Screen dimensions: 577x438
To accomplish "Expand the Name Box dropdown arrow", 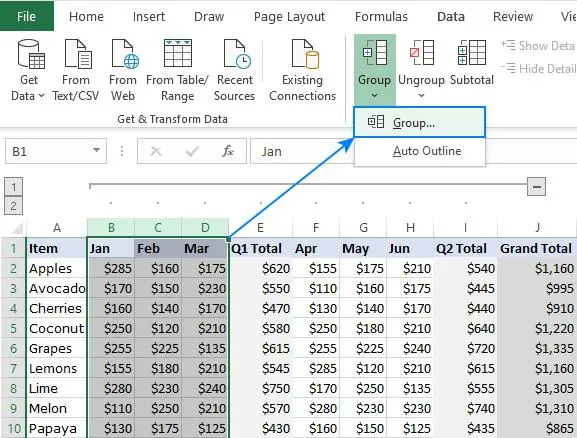I will click(x=96, y=150).
